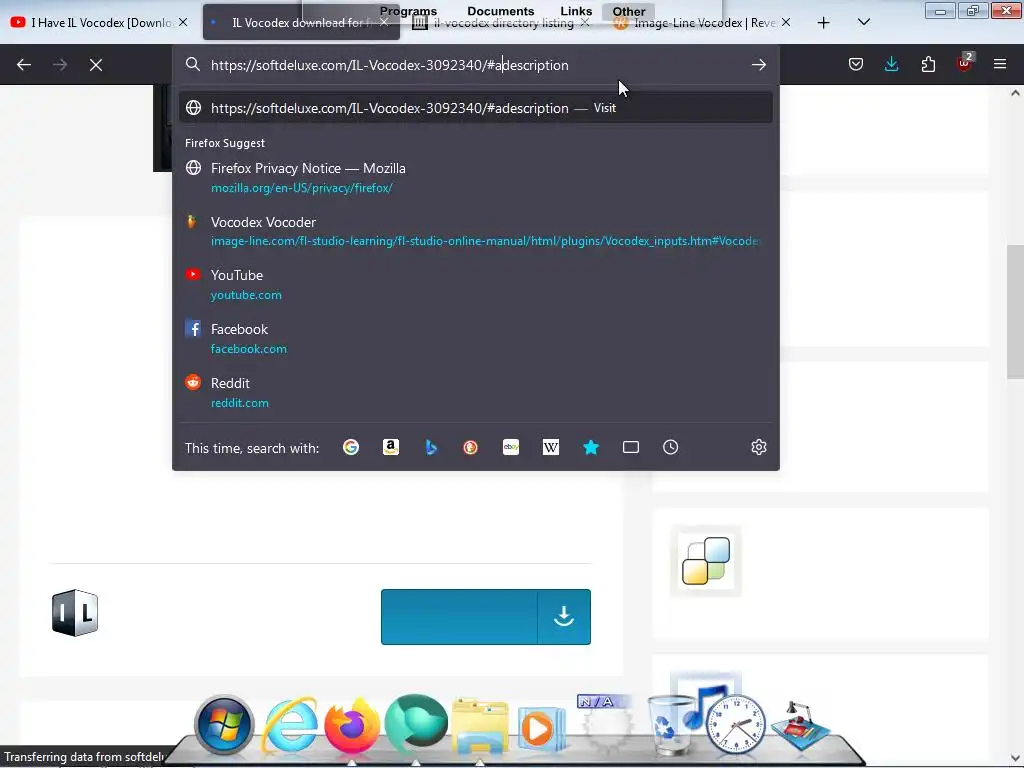This screenshot has height=768, width=1024.
Task: Search this time with eBay
Action: coord(511,447)
